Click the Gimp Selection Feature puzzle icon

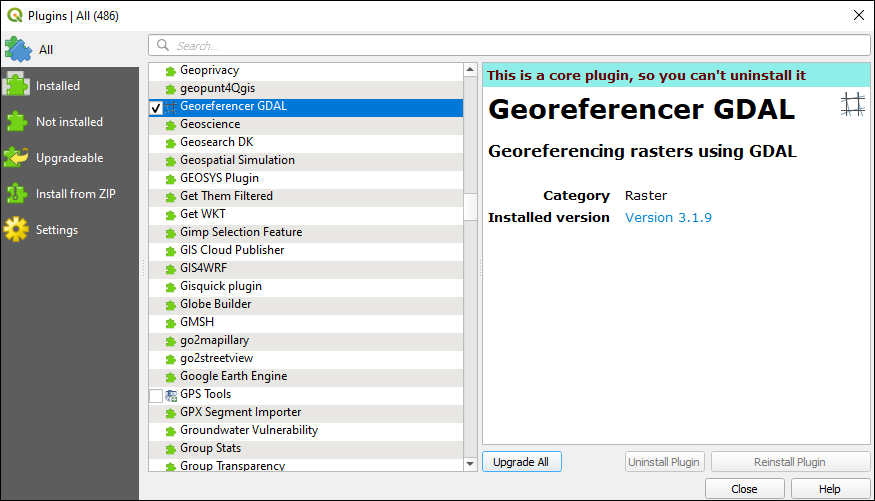(171, 233)
